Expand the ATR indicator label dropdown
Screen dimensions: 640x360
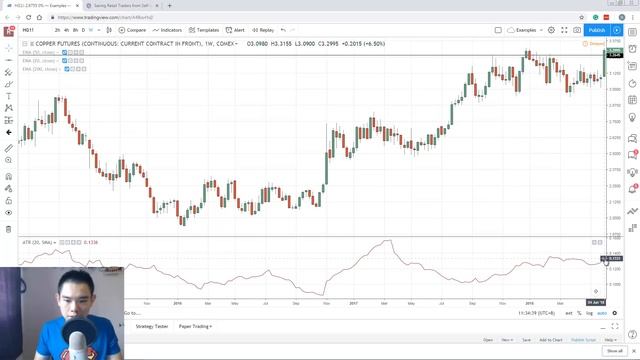click(55, 242)
